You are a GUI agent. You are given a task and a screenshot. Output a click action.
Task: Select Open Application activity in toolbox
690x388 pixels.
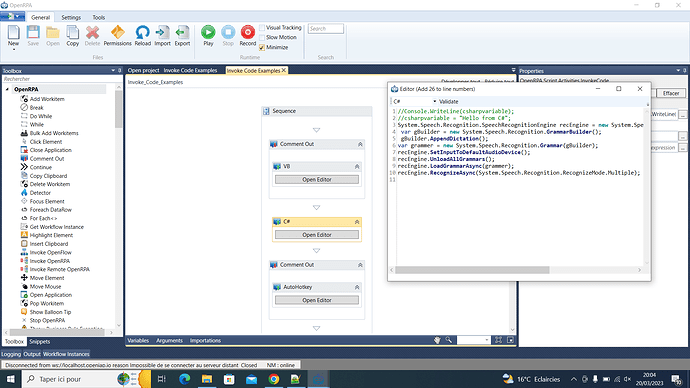51,295
